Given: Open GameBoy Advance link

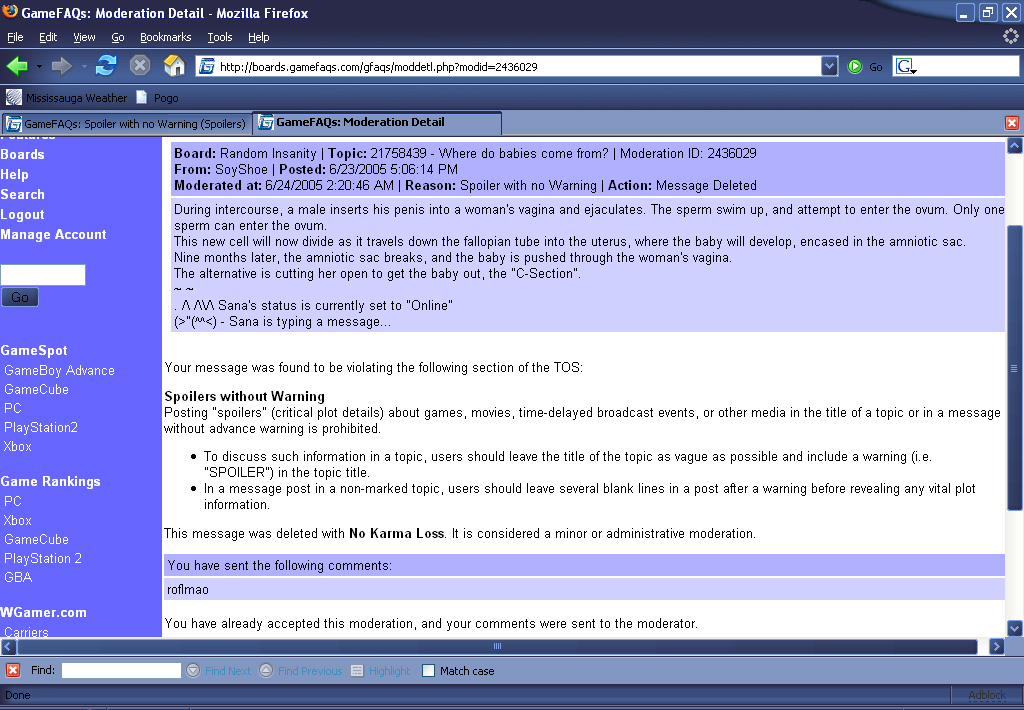Looking at the screenshot, I should [59, 370].
